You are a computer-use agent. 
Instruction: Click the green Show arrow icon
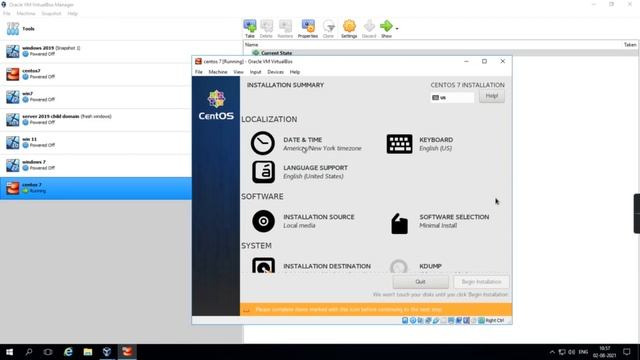386,27
